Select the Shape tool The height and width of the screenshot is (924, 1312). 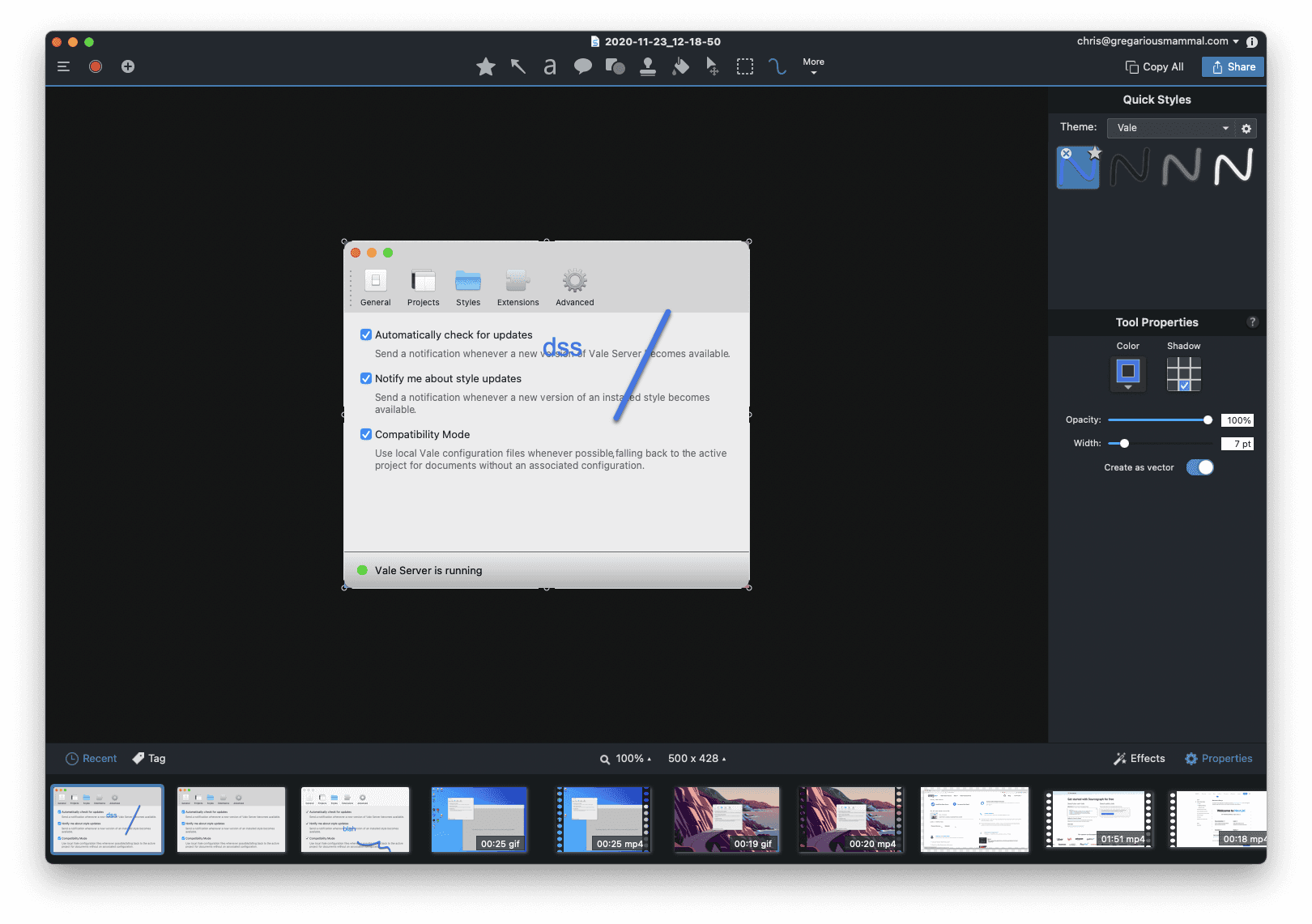tap(615, 66)
